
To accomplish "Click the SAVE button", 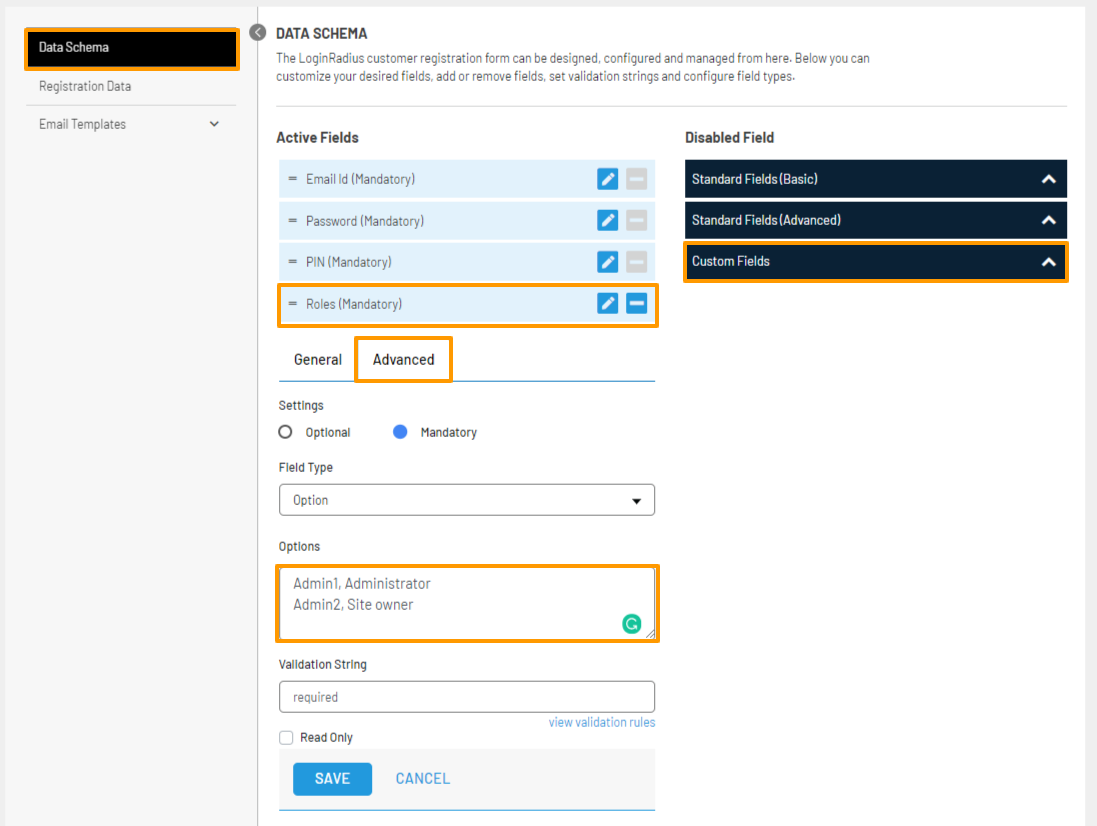I will (332, 778).
